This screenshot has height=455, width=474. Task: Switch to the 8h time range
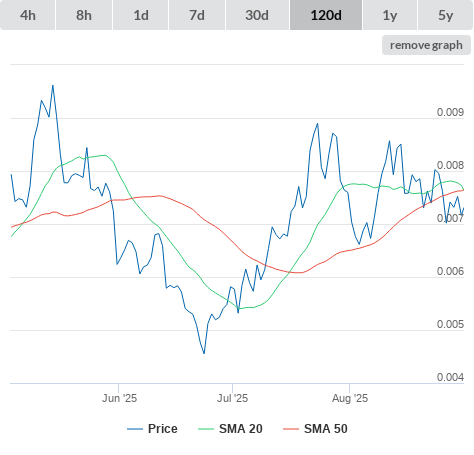[84, 15]
